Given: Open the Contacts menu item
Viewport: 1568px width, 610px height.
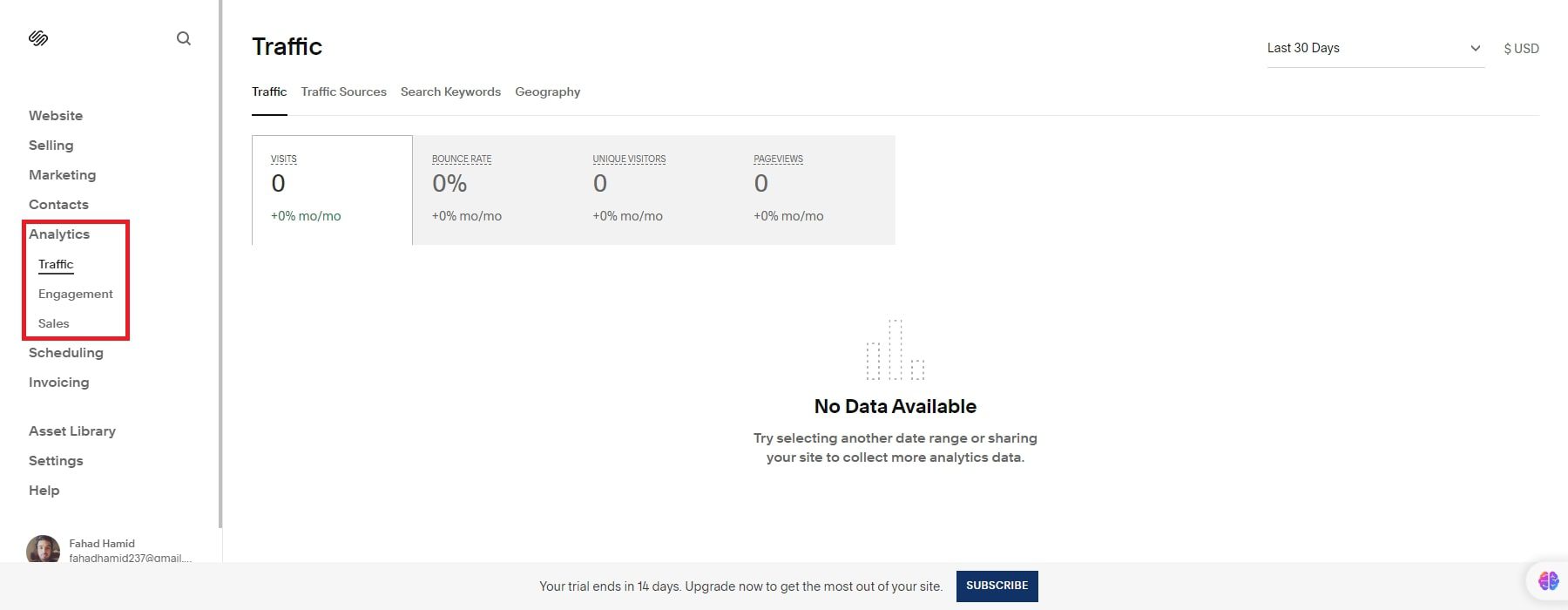Looking at the screenshot, I should click(x=58, y=205).
